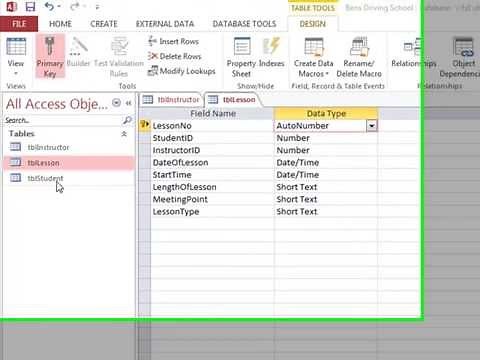Select the LessonNo row selector with key icon
Screen dimensions: 480x360
click(x=145, y=125)
